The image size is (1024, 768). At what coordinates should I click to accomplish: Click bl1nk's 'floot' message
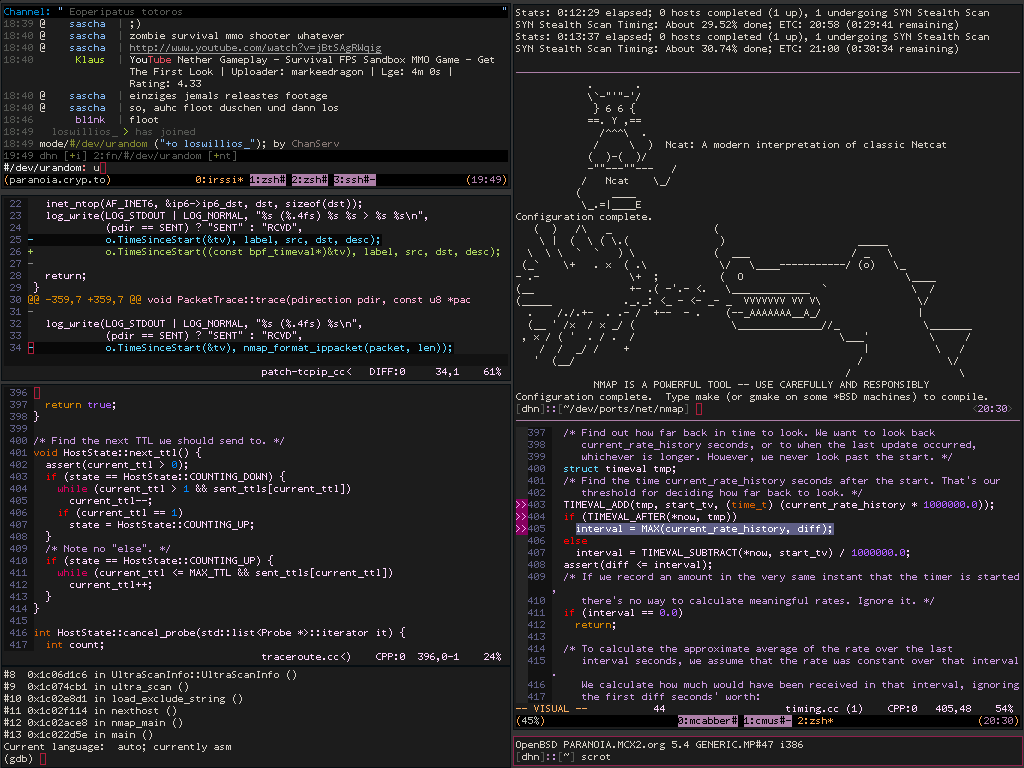click(144, 120)
